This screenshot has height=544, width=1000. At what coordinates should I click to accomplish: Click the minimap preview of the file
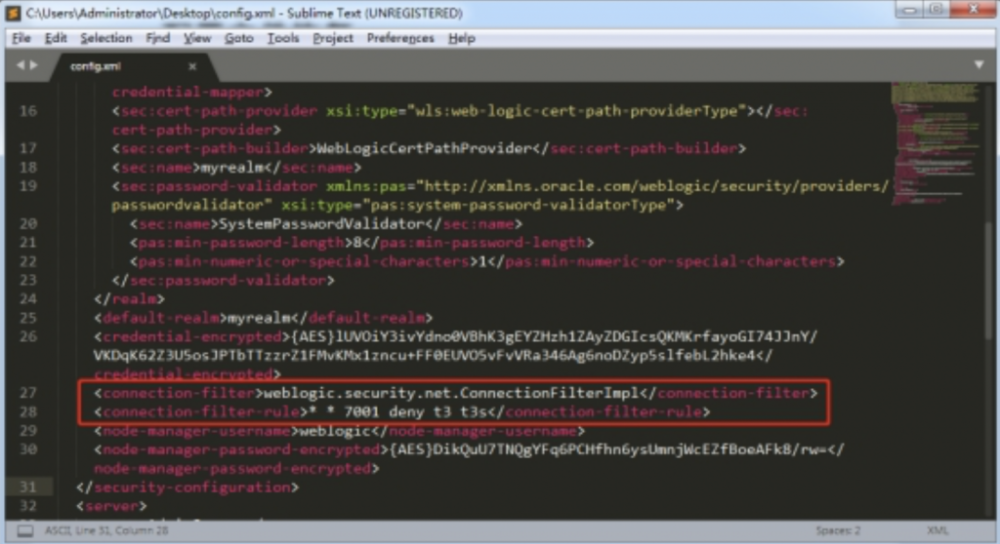[935, 144]
